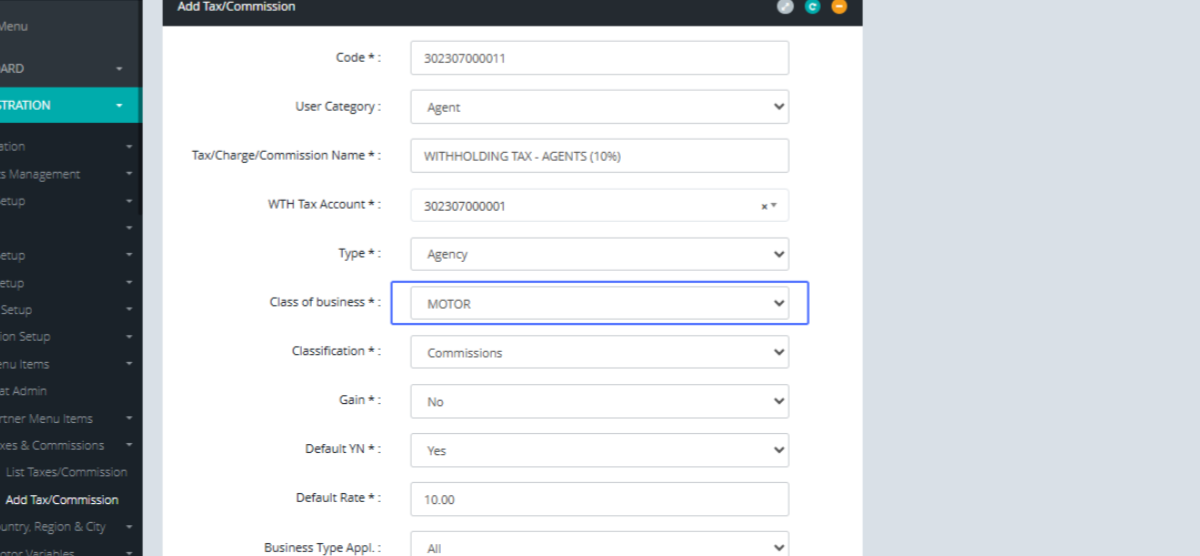Open the WTH Tax Account combo box
Viewport: 1200px width, 556px height.
[x=590, y=206]
